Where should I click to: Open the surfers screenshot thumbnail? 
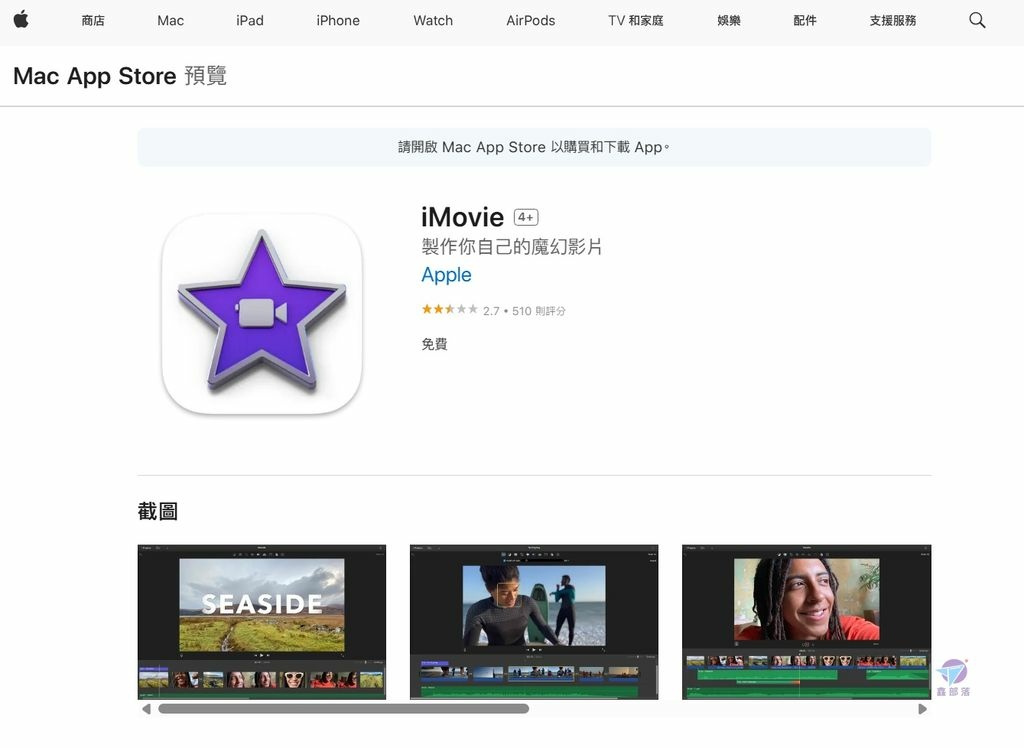pyautogui.click(x=534, y=622)
